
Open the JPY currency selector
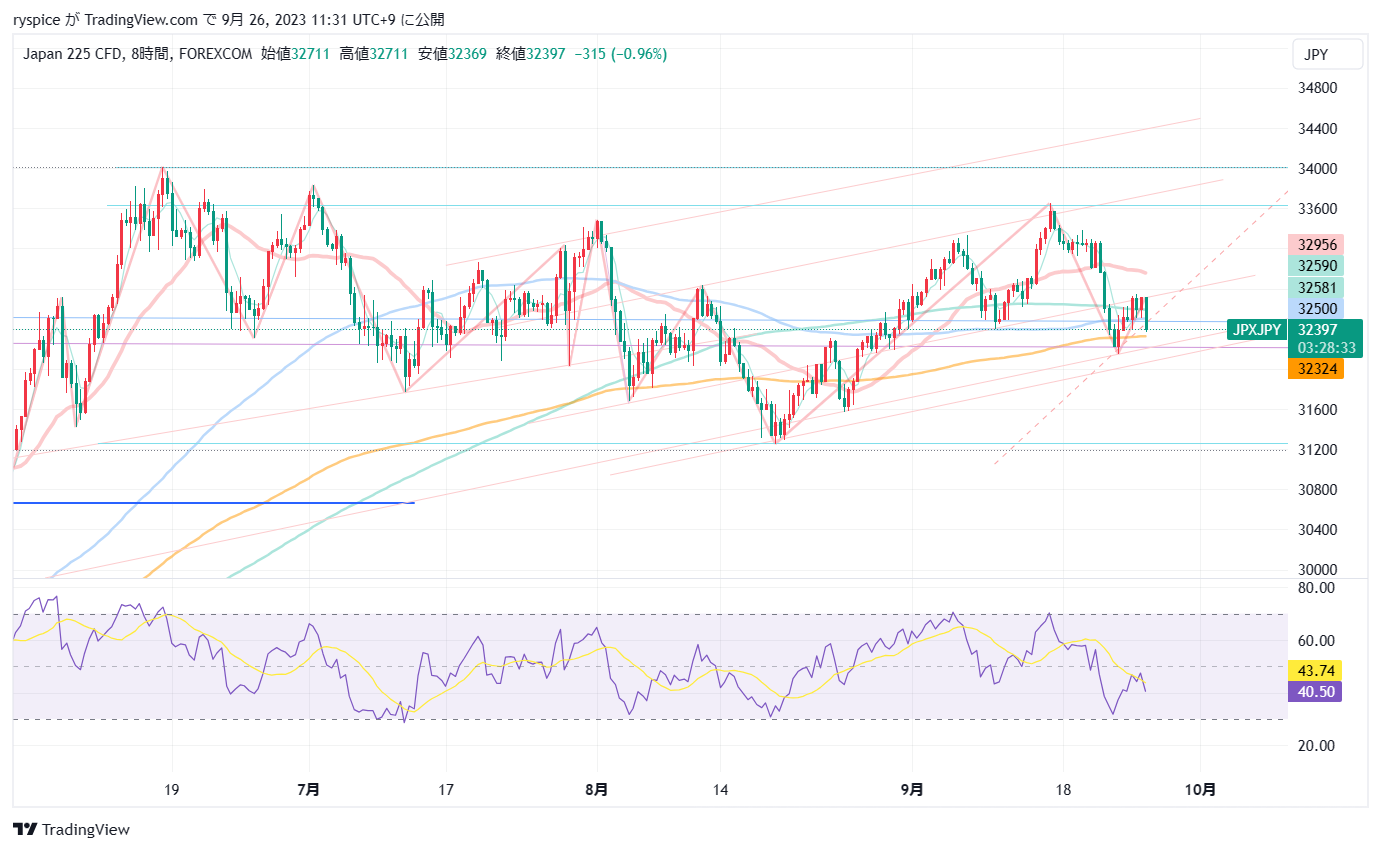coord(1327,54)
